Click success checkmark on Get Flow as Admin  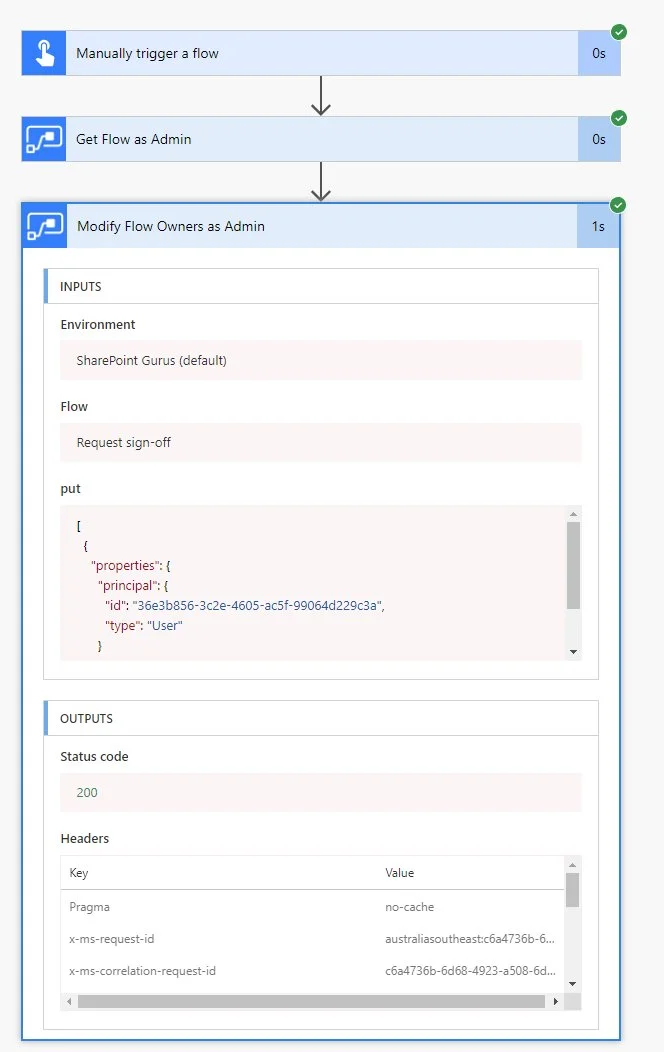619,118
